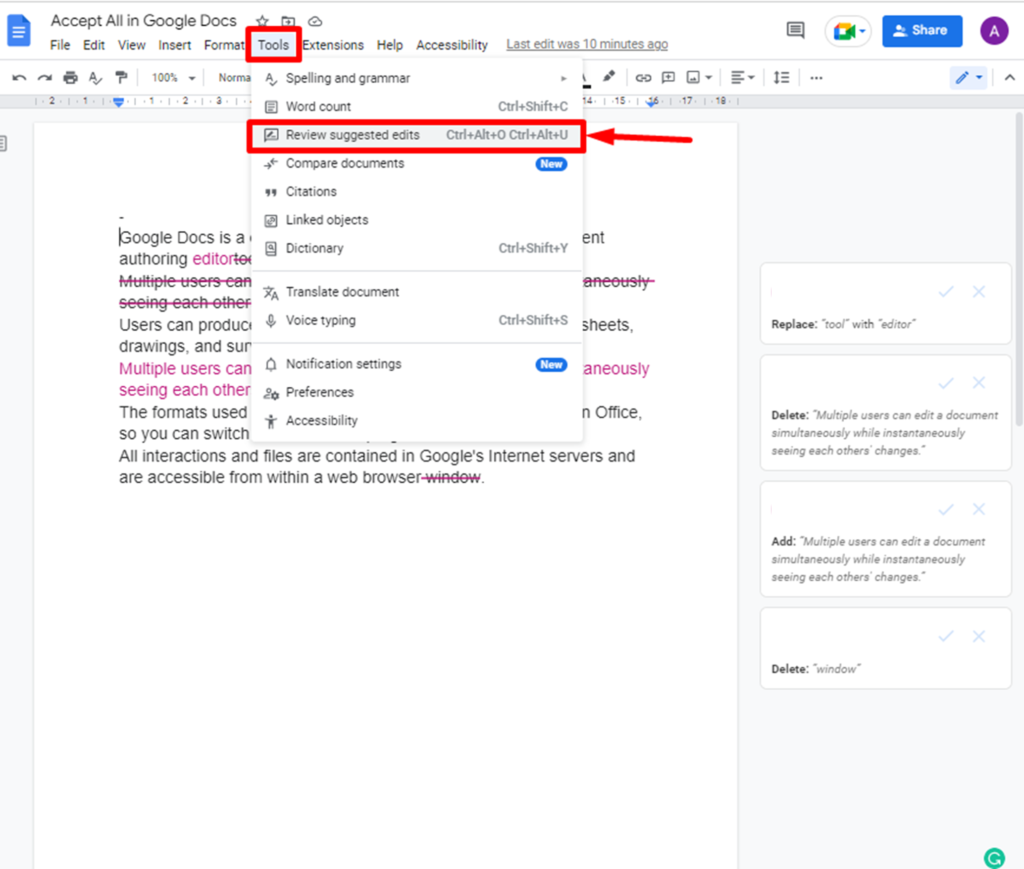Viewport: 1024px width, 869px height.
Task: Open the File menu
Action: click(60, 45)
